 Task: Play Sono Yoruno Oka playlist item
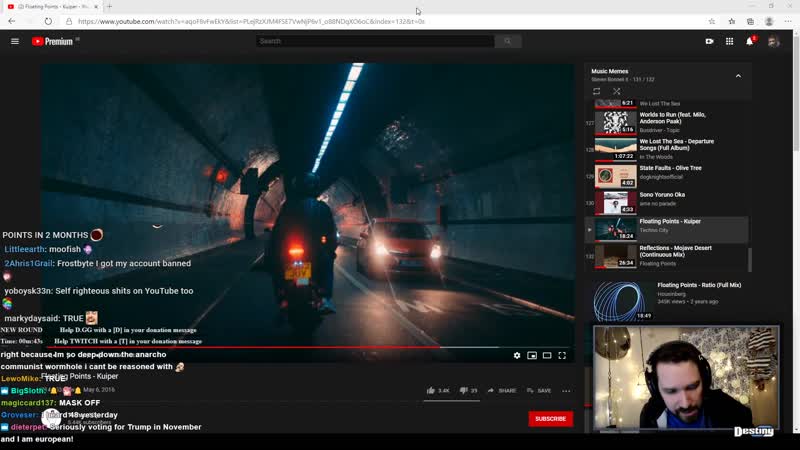(x=667, y=203)
